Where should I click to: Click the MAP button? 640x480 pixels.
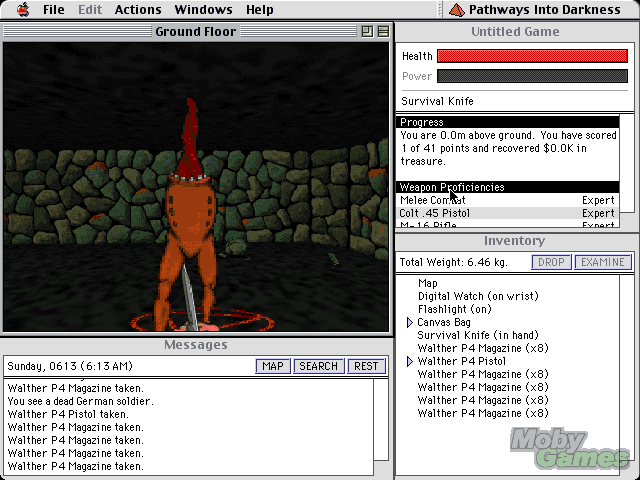273,366
